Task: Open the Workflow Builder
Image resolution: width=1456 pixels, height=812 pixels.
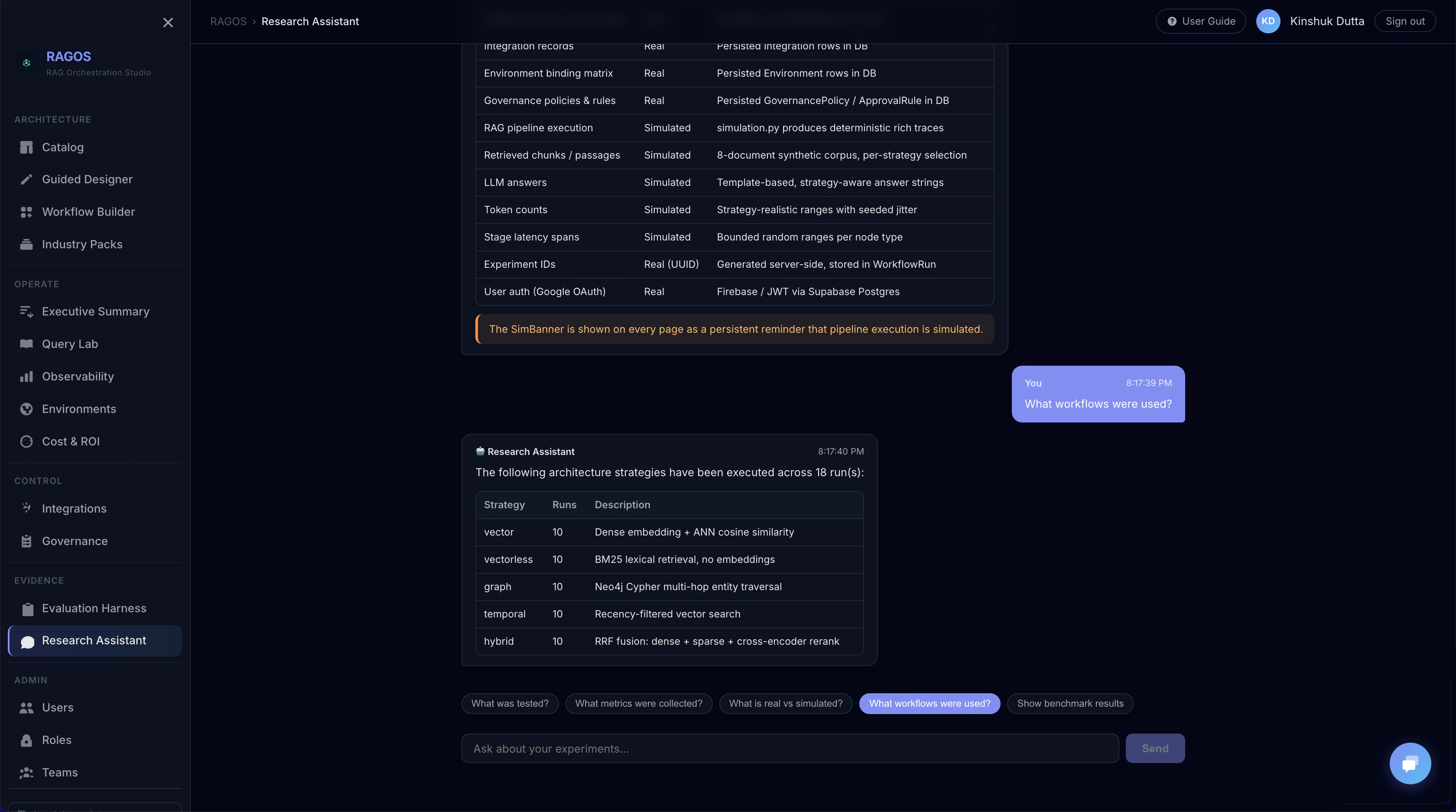Action: 89,212
